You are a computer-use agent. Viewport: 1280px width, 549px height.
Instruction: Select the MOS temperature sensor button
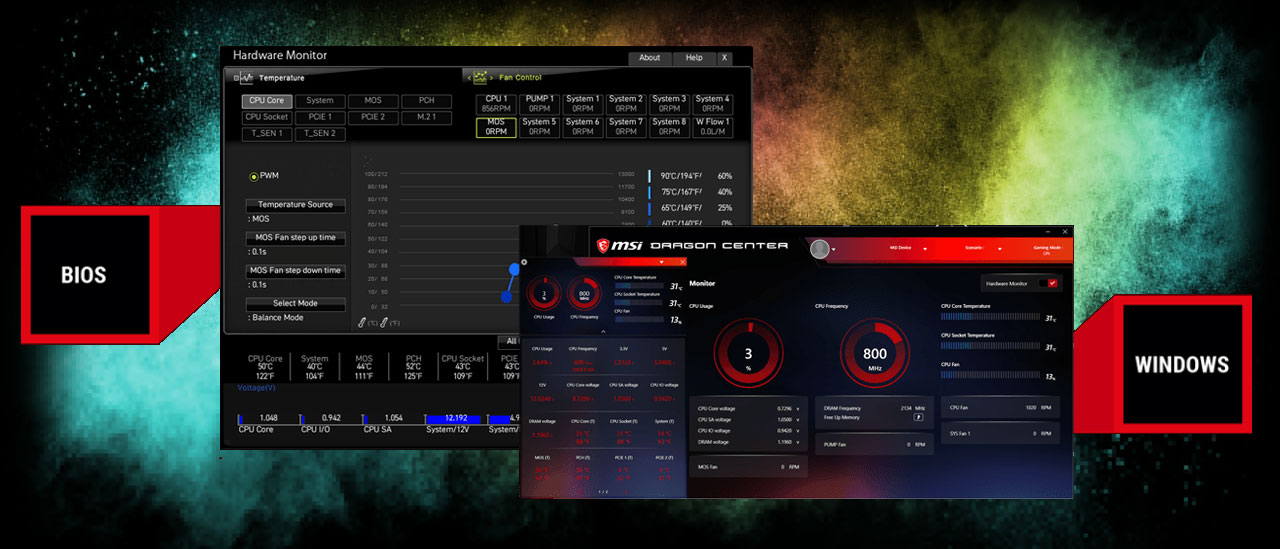pyautogui.click(x=373, y=101)
